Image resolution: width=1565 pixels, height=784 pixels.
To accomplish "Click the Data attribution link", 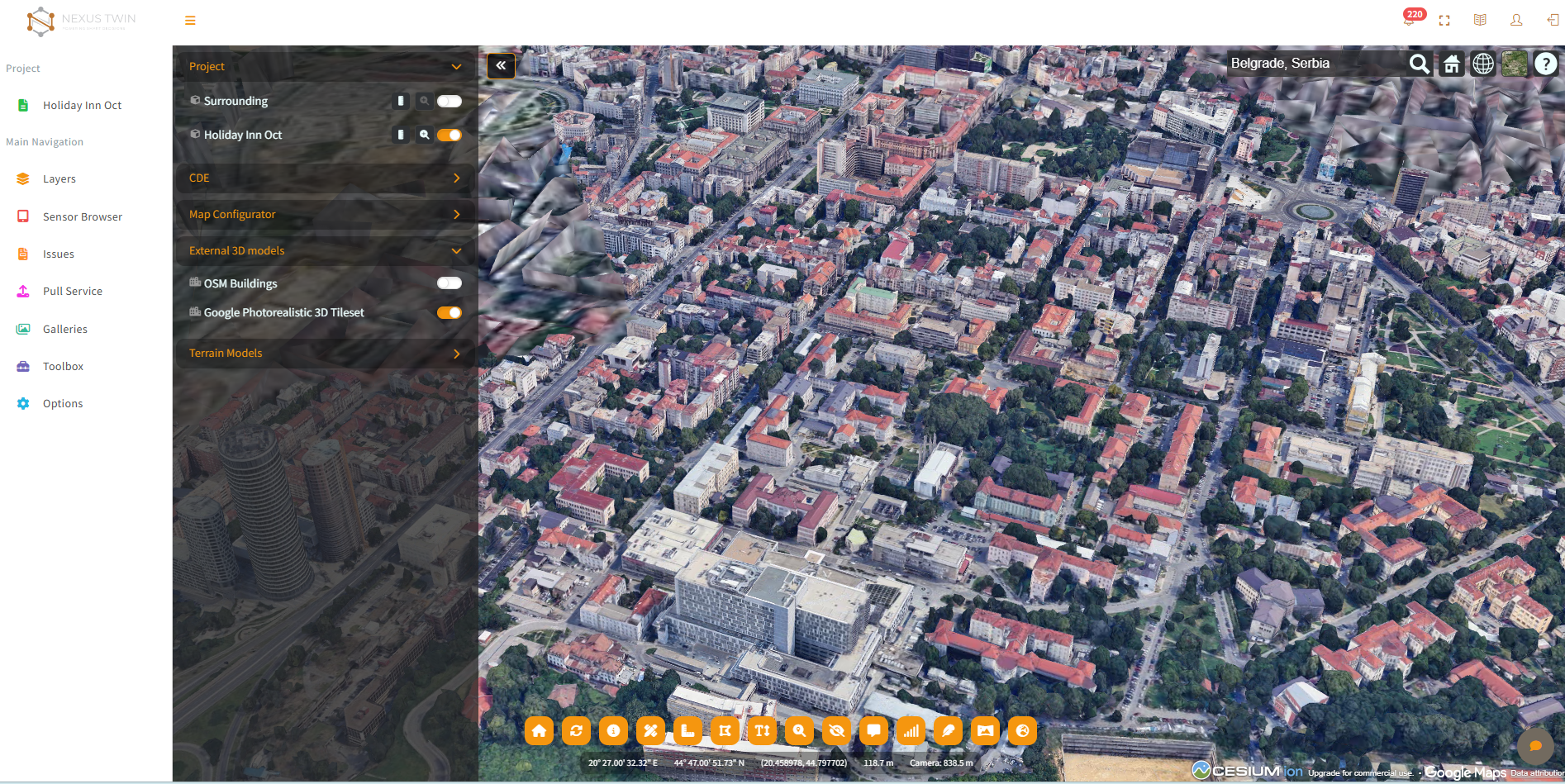I will [1537, 773].
